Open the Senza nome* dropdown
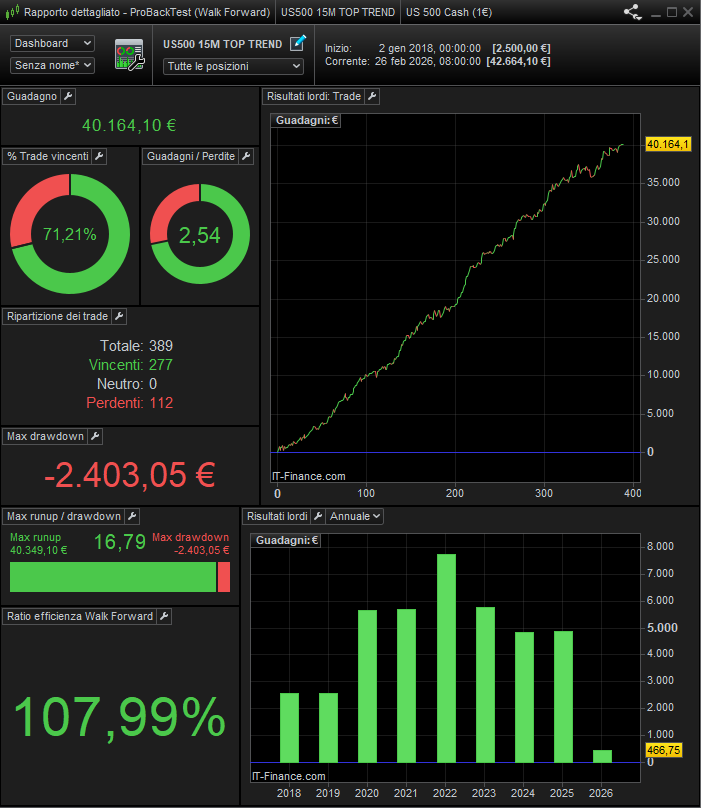This screenshot has height=808, width=701. tap(53, 65)
